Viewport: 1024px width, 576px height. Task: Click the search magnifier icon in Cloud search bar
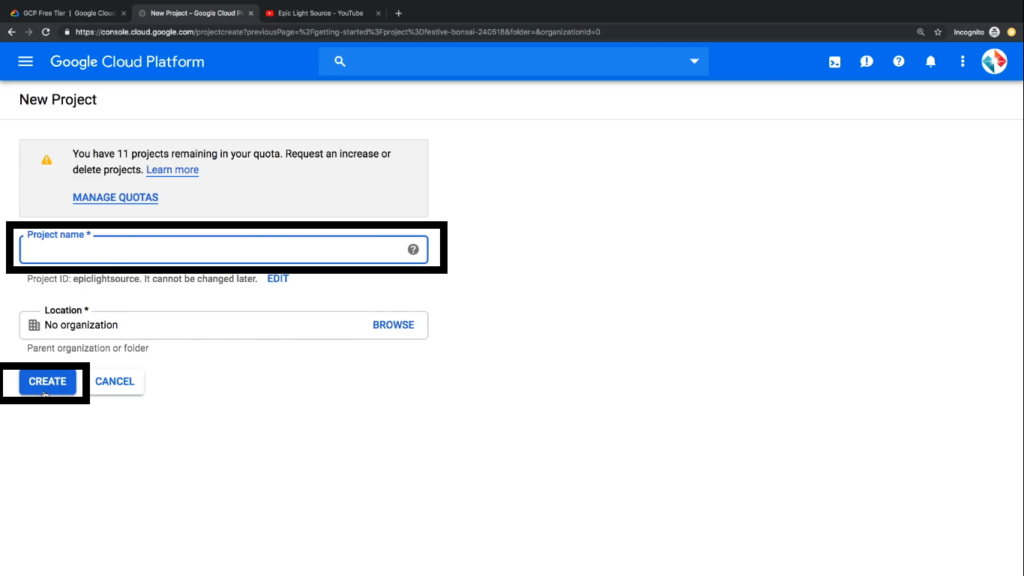340,61
